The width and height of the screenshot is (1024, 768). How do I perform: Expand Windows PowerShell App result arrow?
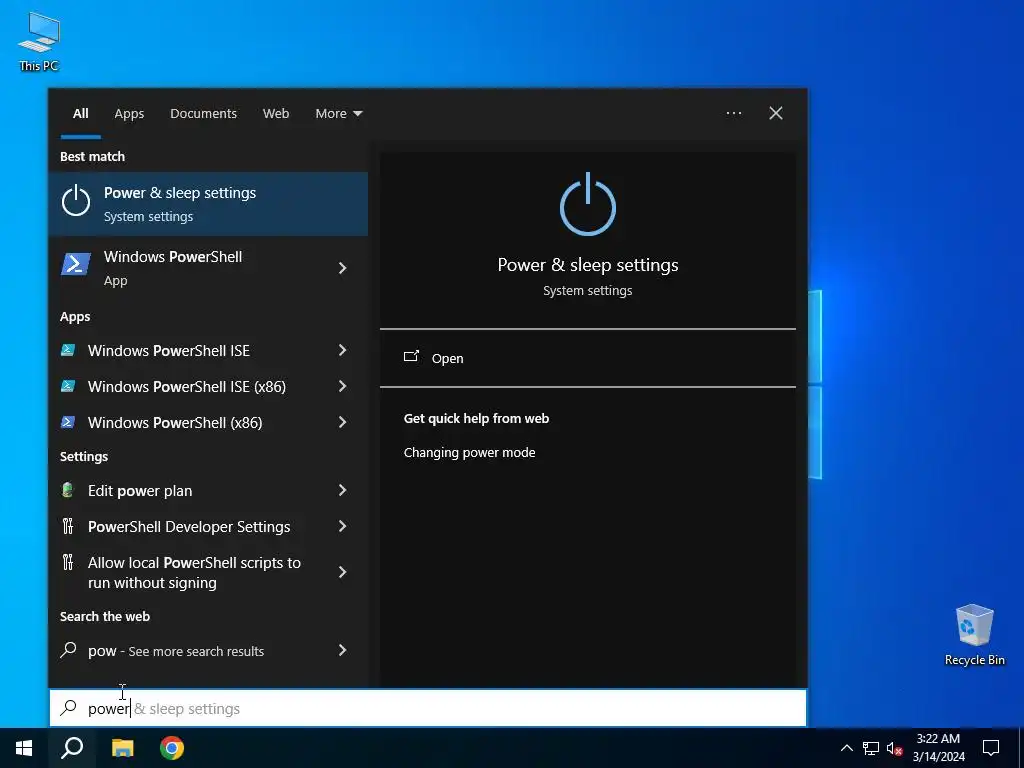point(342,268)
